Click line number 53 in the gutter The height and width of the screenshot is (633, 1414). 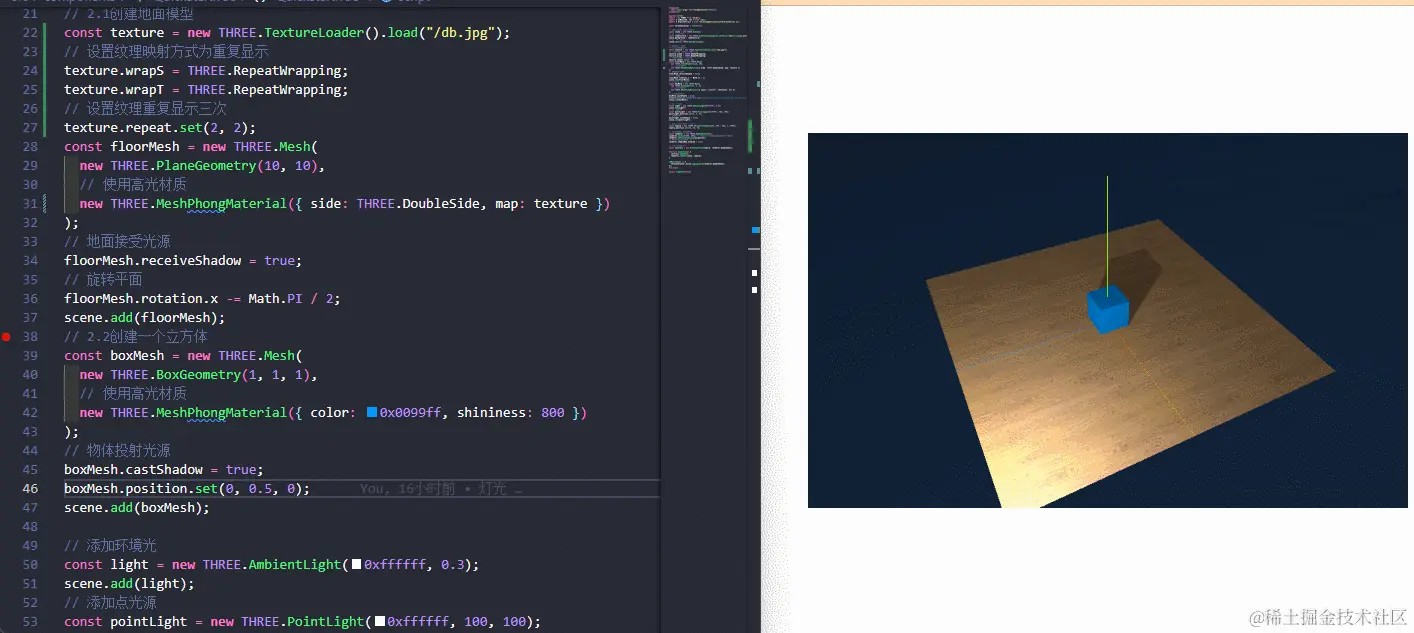pyautogui.click(x=30, y=622)
